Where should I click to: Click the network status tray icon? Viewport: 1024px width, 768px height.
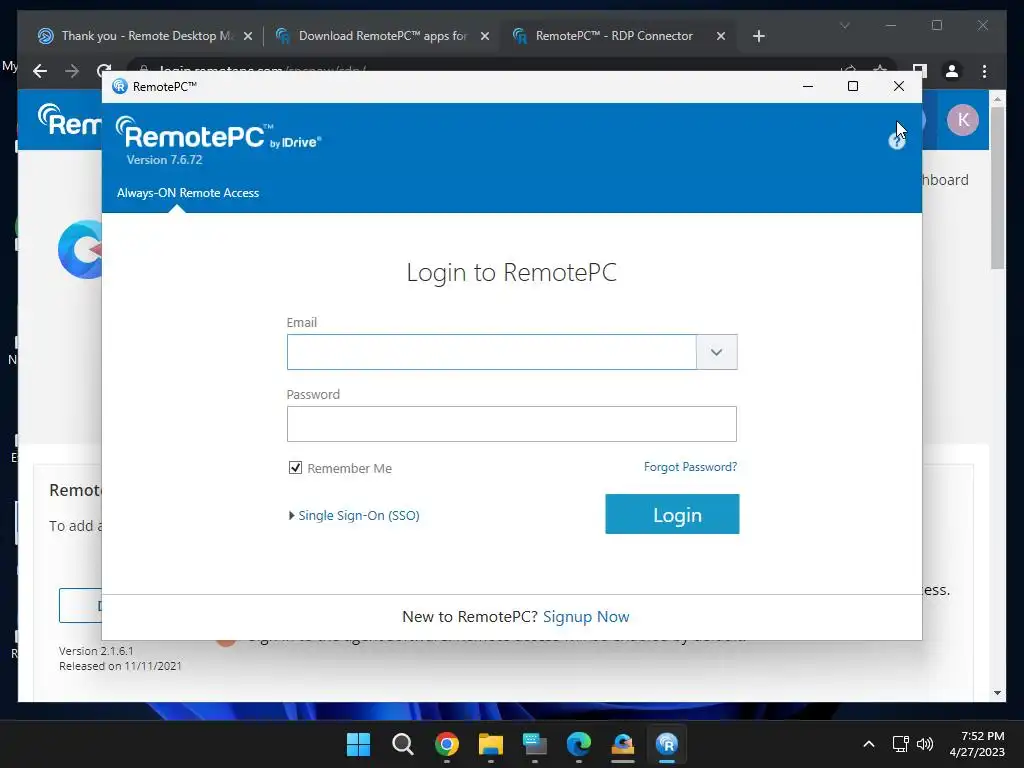[901, 744]
